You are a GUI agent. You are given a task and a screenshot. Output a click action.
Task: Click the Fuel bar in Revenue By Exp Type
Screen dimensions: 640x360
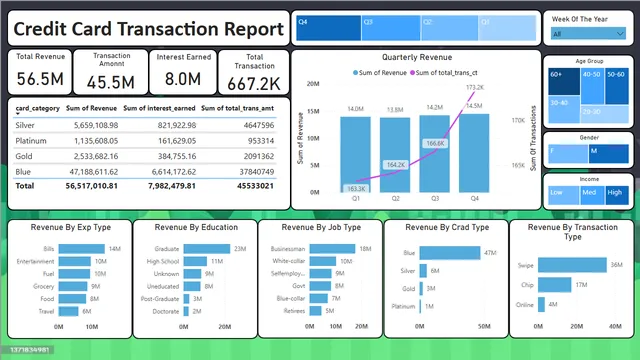click(74, 273)
